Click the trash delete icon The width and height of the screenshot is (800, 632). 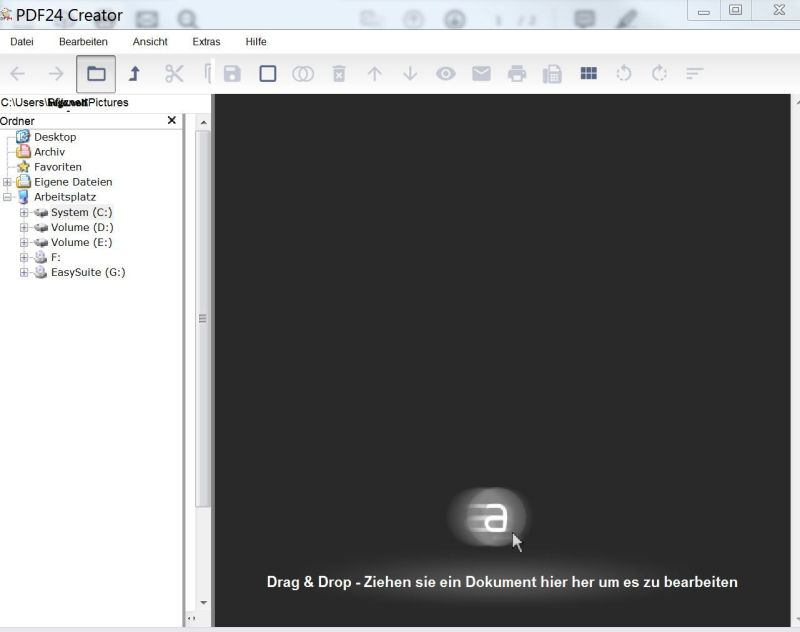(x=339, y=74)
